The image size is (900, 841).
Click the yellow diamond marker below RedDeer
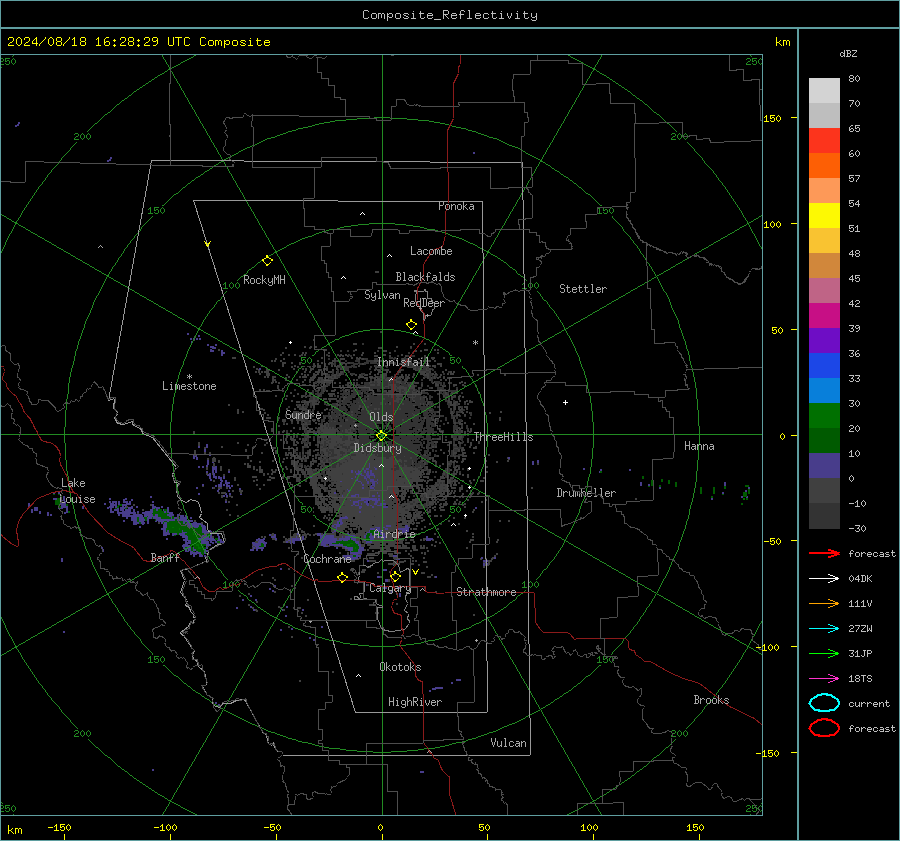pyautogui.click(x=411, y=325)
